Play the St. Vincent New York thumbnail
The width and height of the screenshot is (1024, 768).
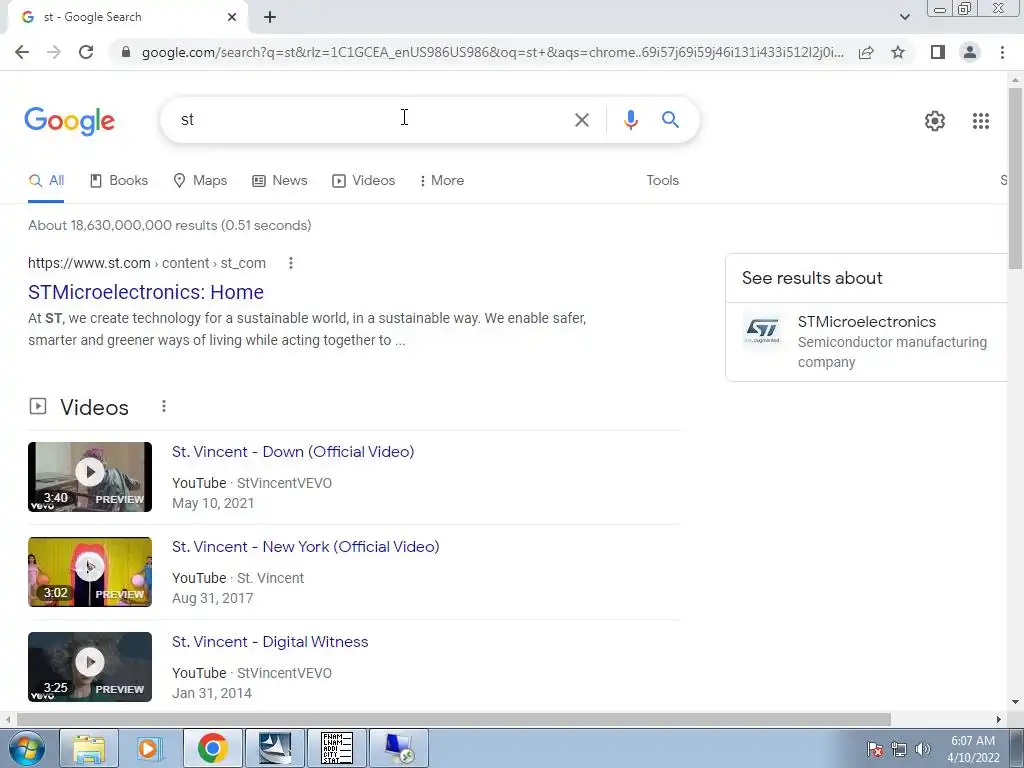click(x=90, y=572)
